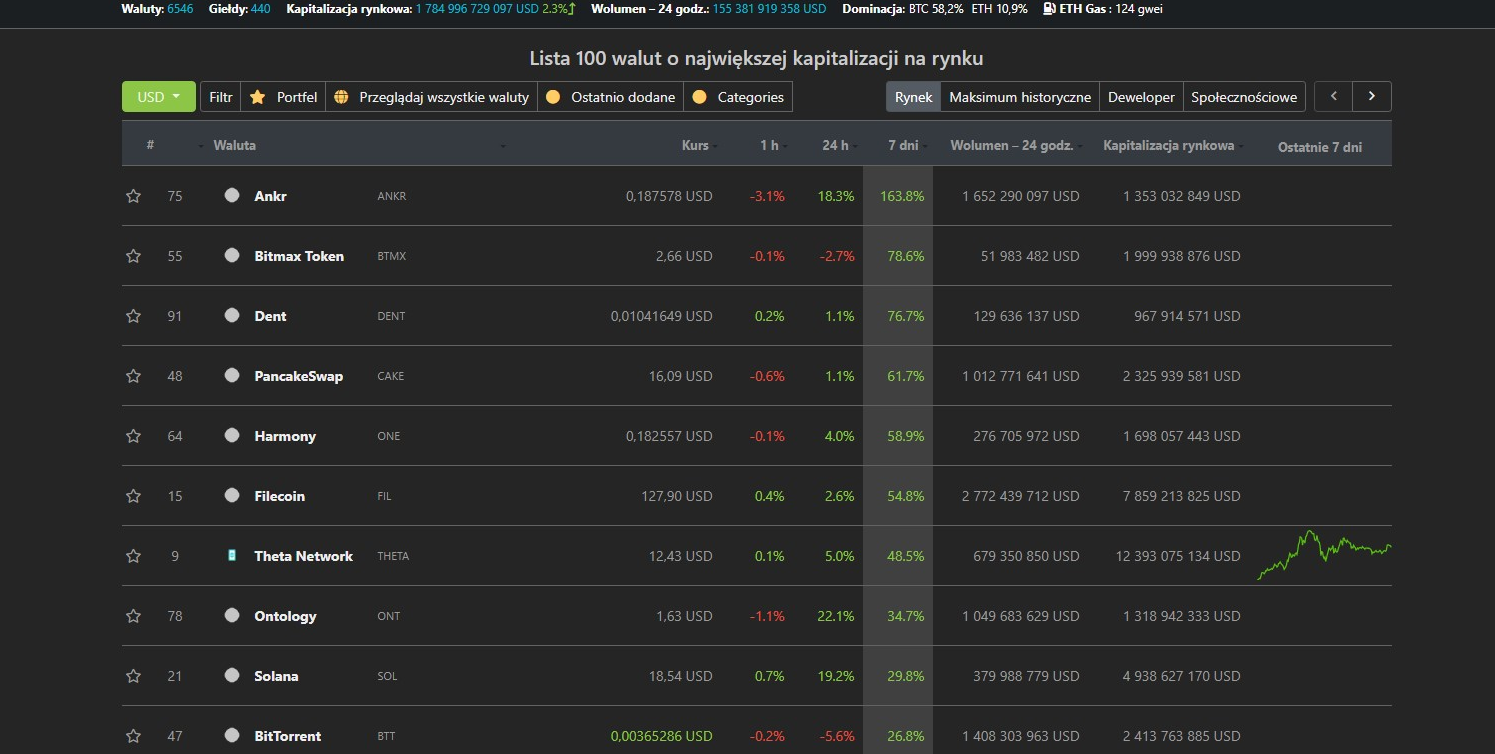Star BitTorrent as a favorite
This screenshot has height=754, width=1495.
[x=133, y=736]
